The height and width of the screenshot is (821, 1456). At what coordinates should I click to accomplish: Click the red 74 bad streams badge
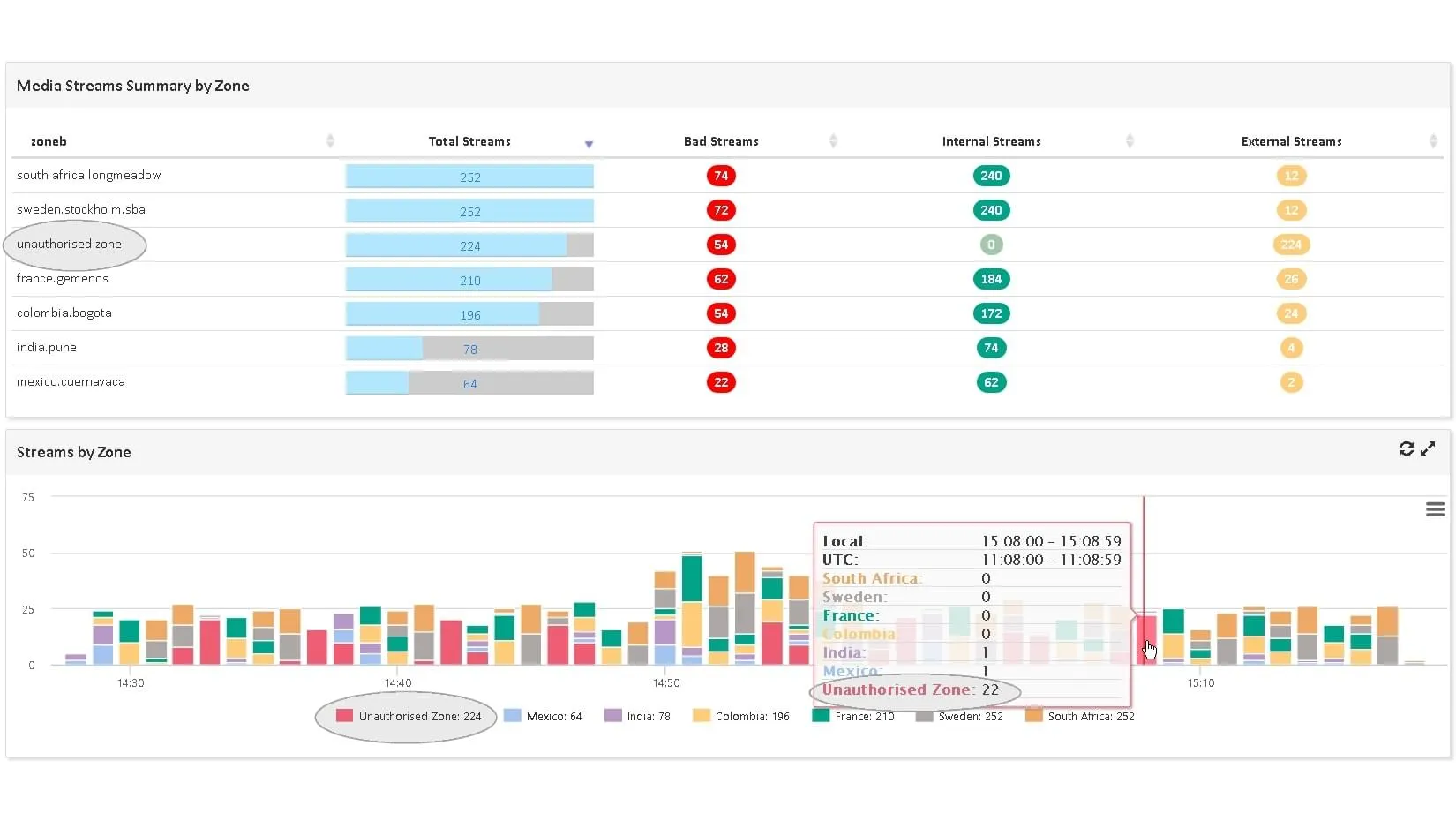click(721, 176)
